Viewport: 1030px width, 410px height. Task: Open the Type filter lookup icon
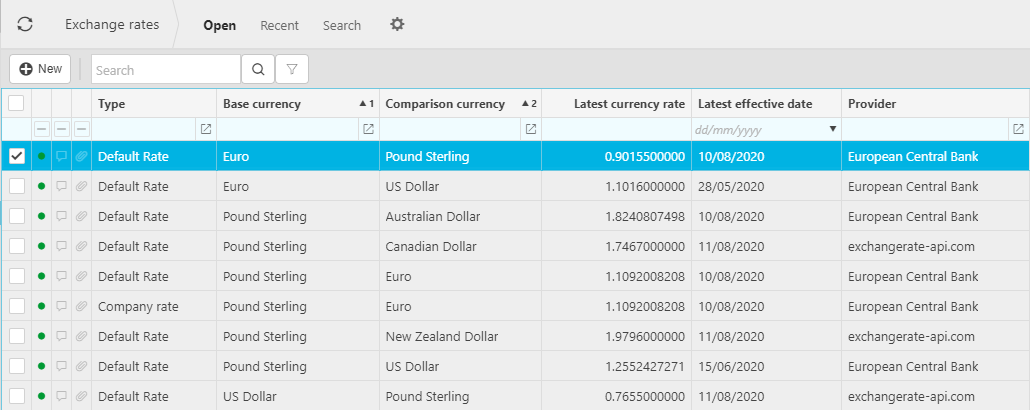pos(206,129)
